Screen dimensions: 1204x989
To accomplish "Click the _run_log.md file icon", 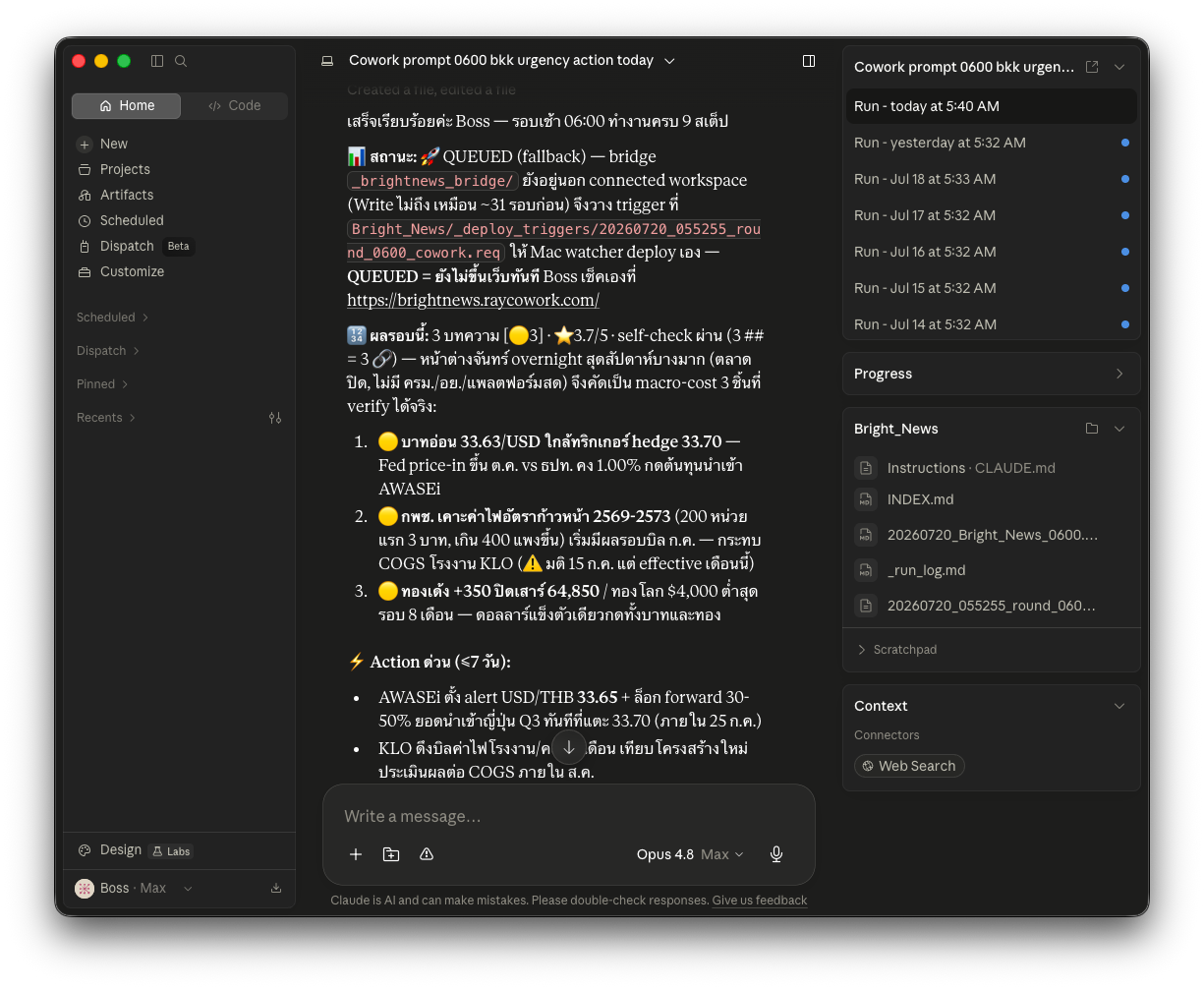I will (x=865, y=570).
